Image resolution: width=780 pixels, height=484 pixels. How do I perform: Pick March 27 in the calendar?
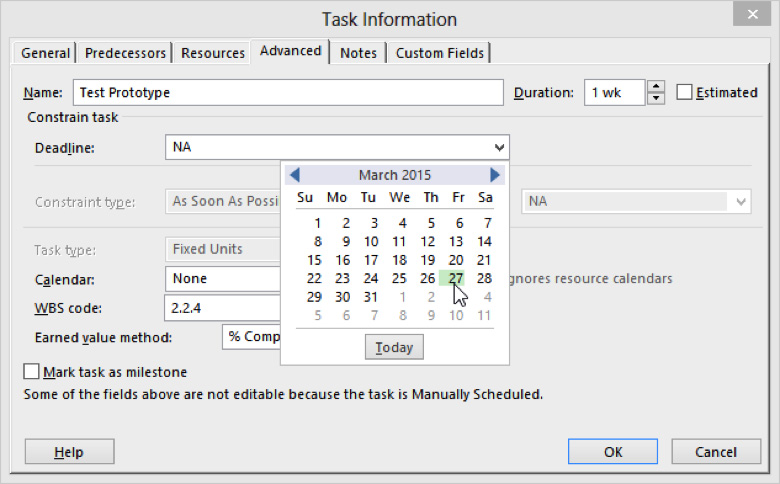[x=456, y=278]
